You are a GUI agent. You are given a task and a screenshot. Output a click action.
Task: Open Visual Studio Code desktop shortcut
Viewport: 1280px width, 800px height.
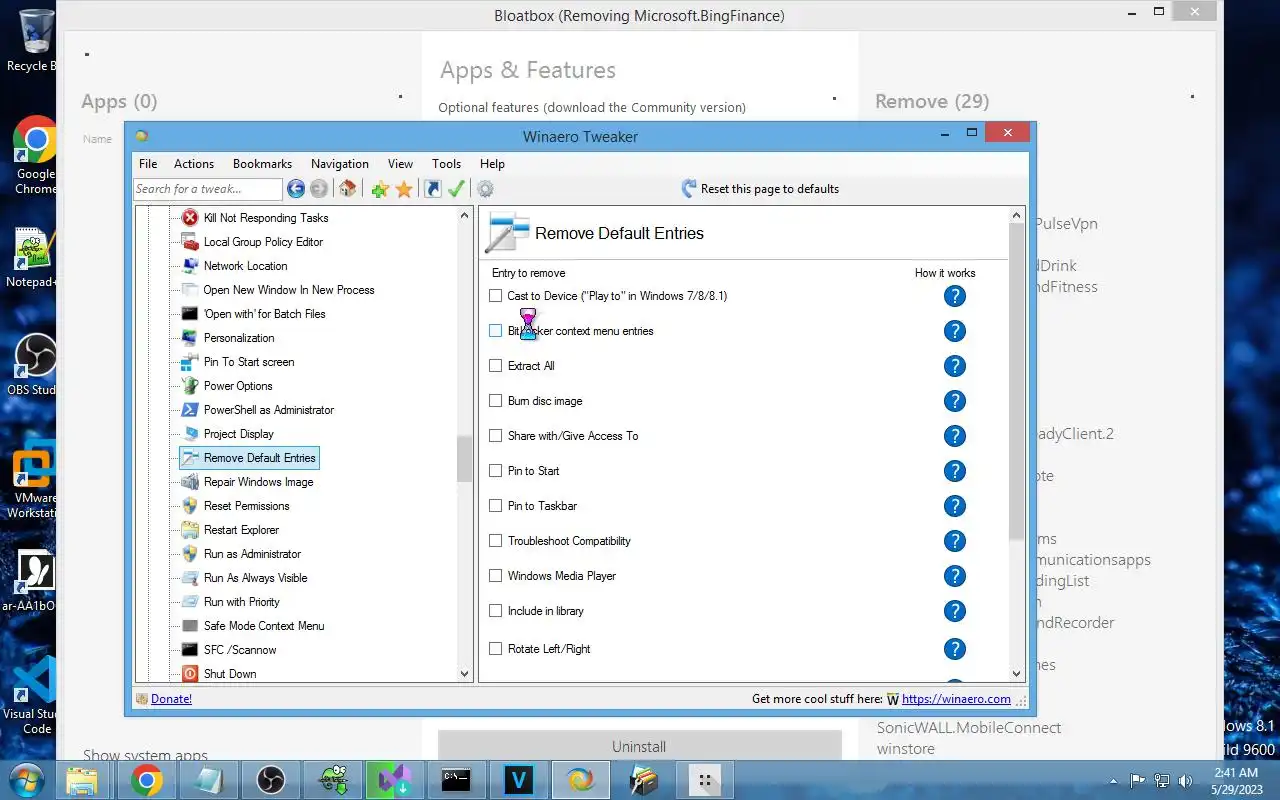pyautogui.click(x=35, y=695)
